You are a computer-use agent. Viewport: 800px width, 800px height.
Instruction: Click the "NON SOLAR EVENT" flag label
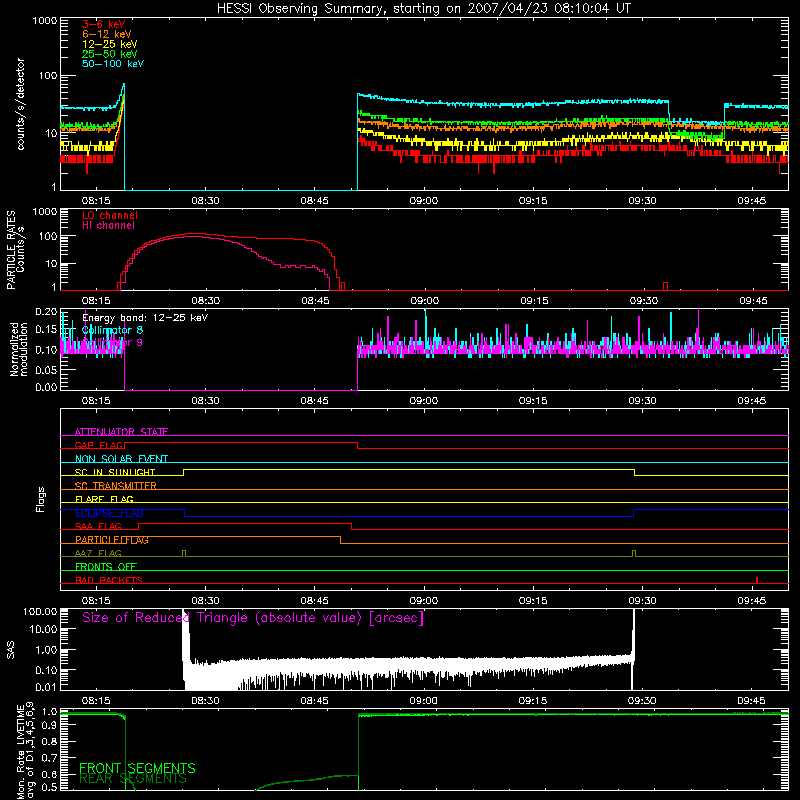pos(121,459)
